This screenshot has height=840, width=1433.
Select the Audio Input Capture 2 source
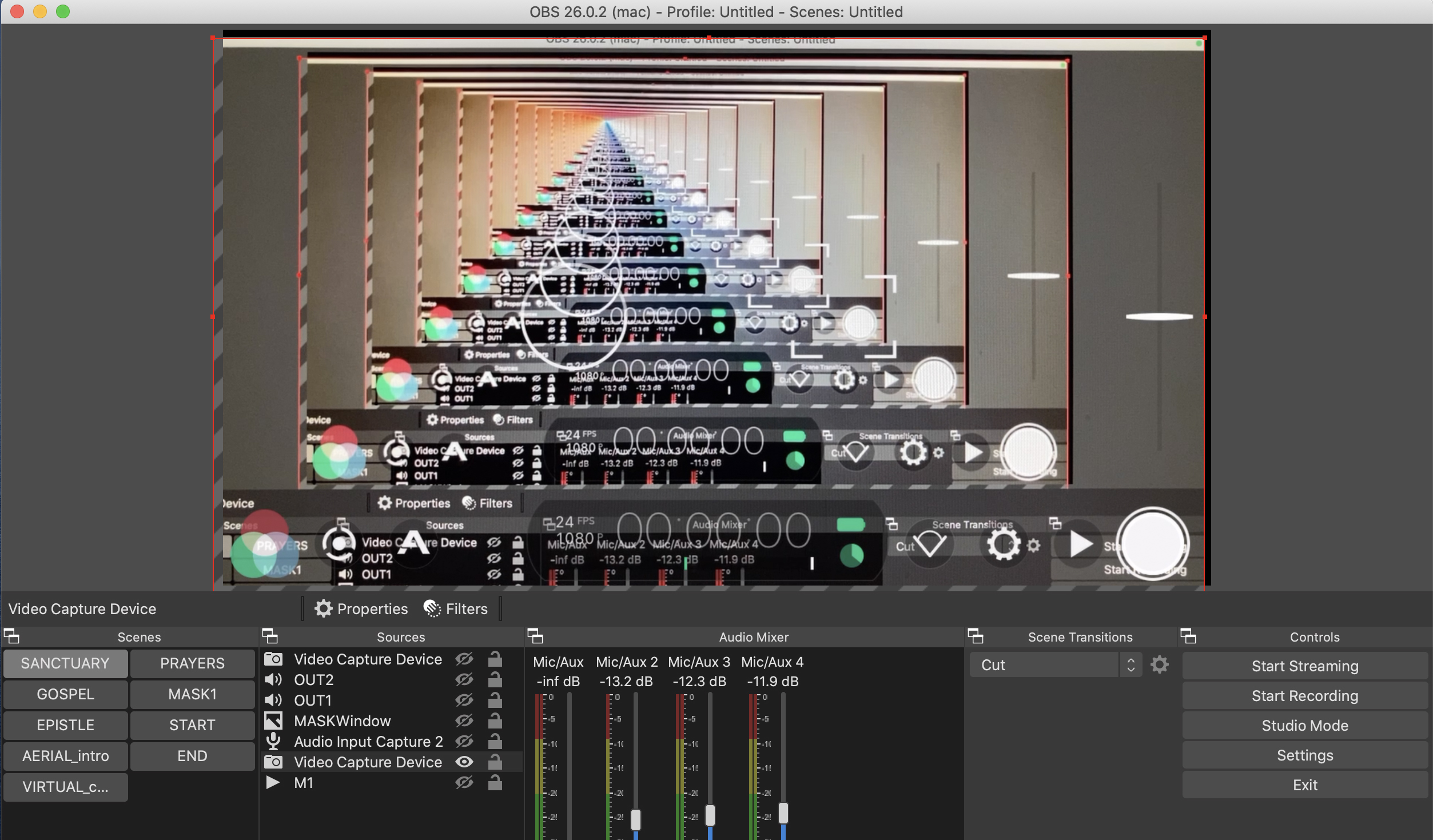tap(368, 742)
